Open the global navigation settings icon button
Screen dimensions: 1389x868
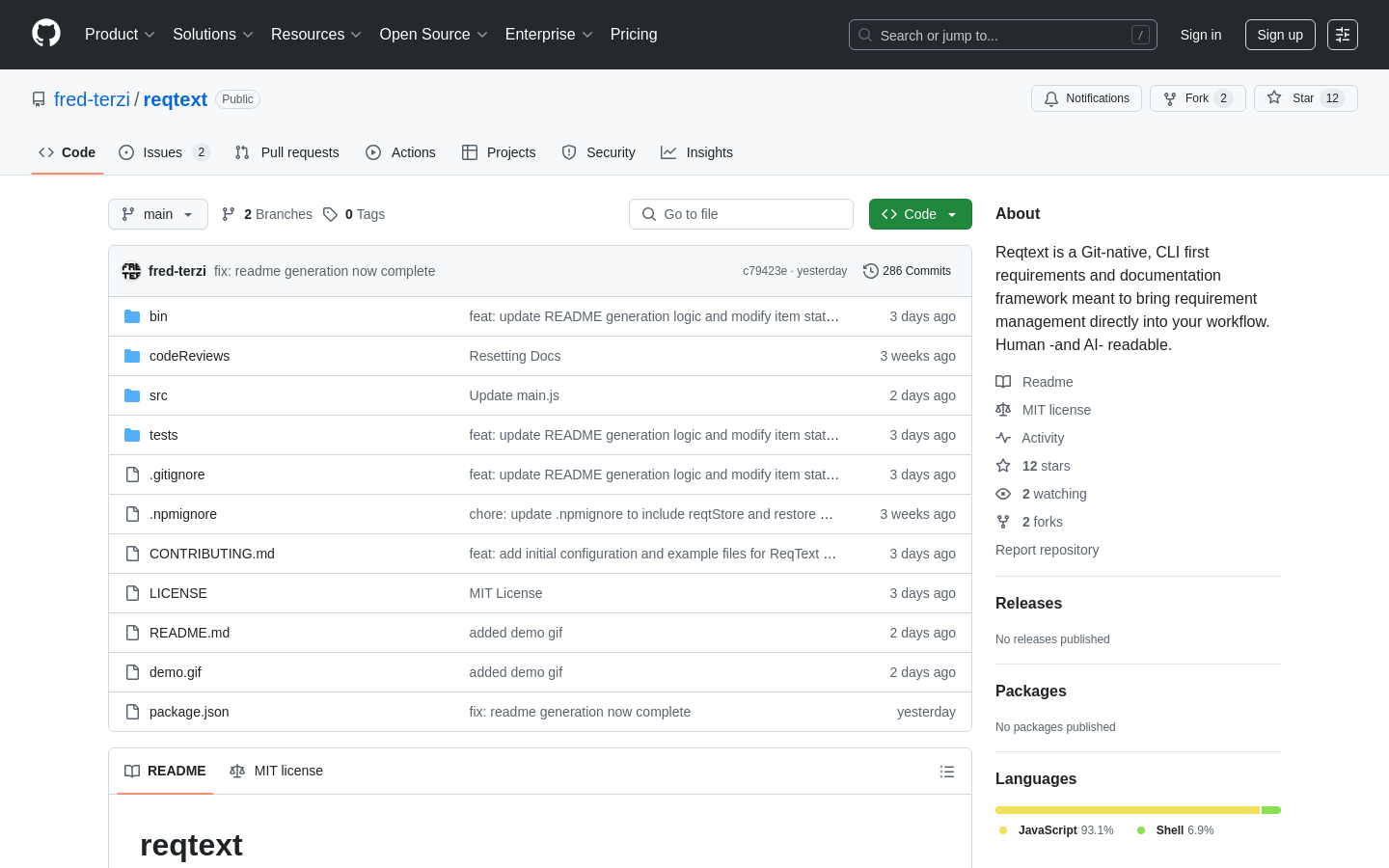pos(1343,35)
